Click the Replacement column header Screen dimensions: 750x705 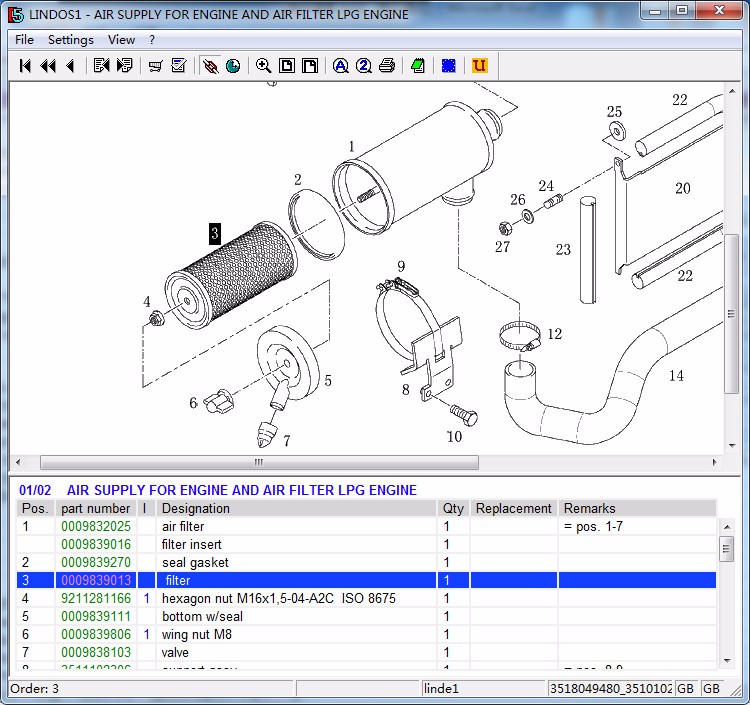[514, 508]
